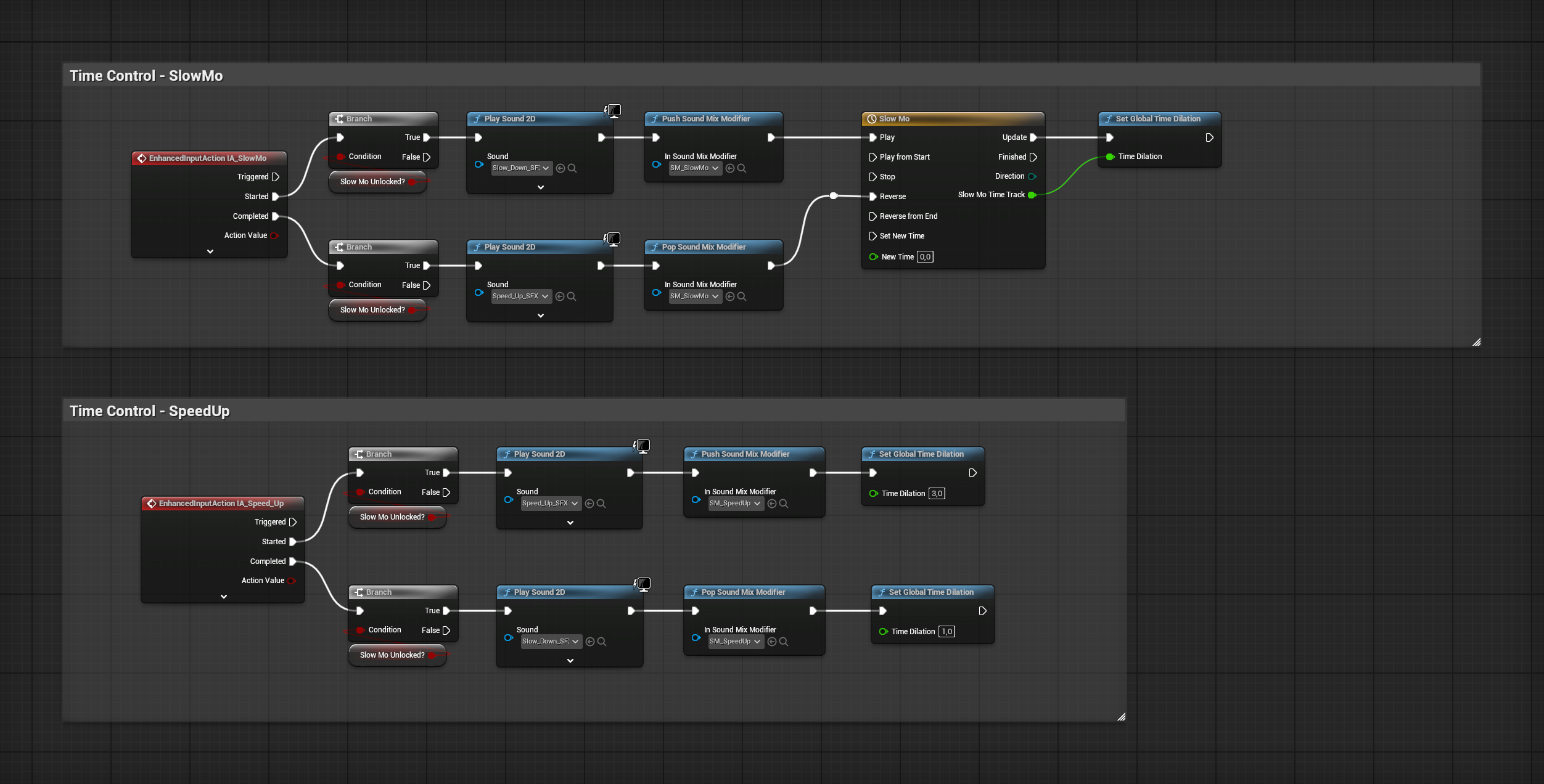Select Slow Mo Unlocked? variable under Completed Branch in SpeedUp group
Screen dimensions: 1544x784
(397, 655)
